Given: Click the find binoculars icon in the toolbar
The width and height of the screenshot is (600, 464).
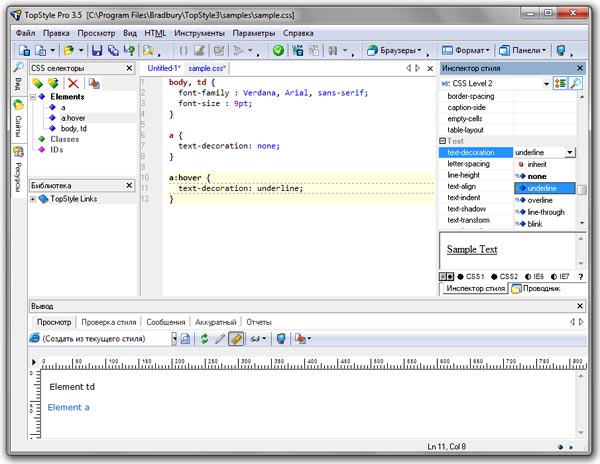Looking at the screenshot, I should click(x=333, y=50).
